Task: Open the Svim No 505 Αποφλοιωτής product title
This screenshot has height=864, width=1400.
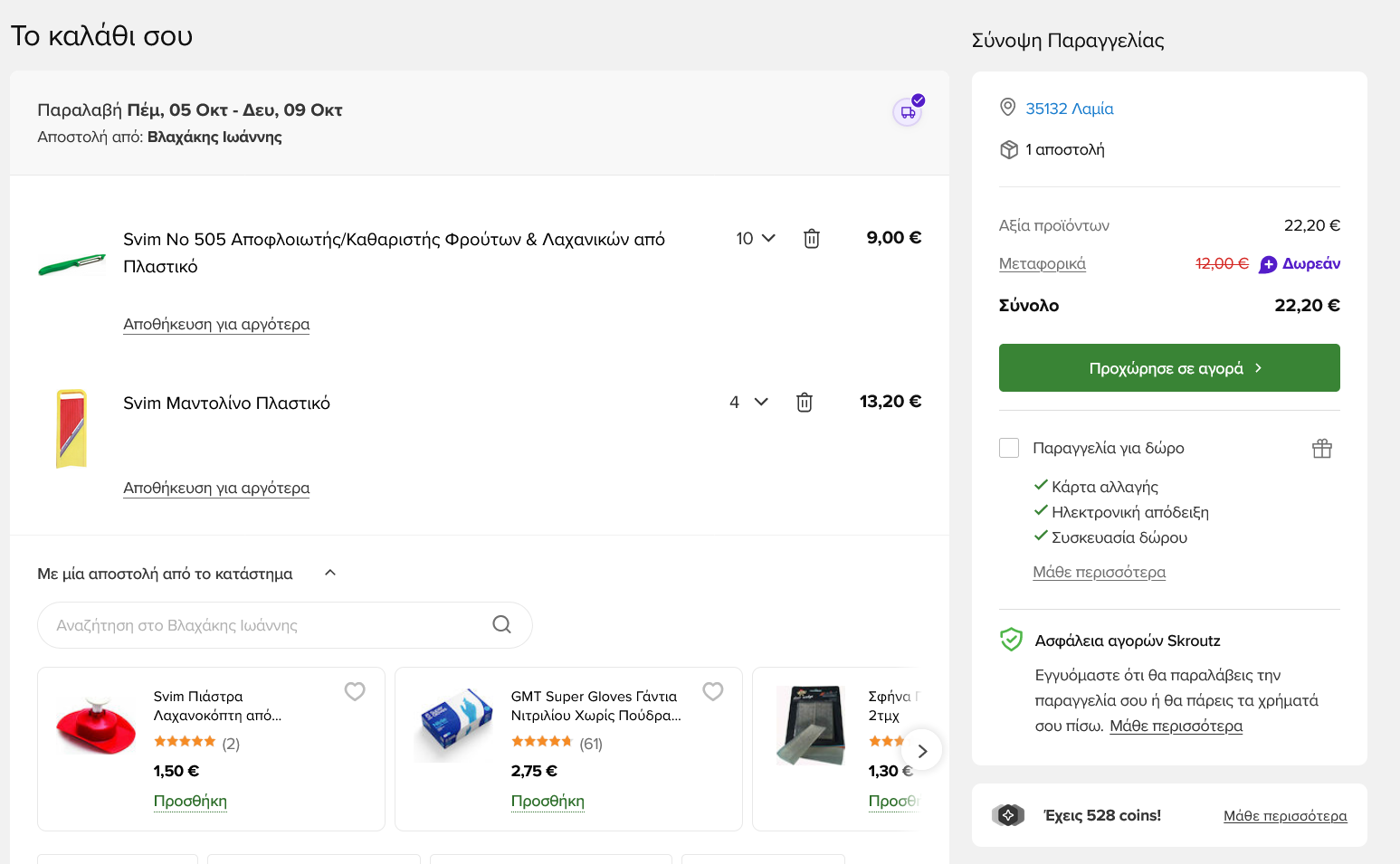Action: pyautogui.click(x=394, y=252)
